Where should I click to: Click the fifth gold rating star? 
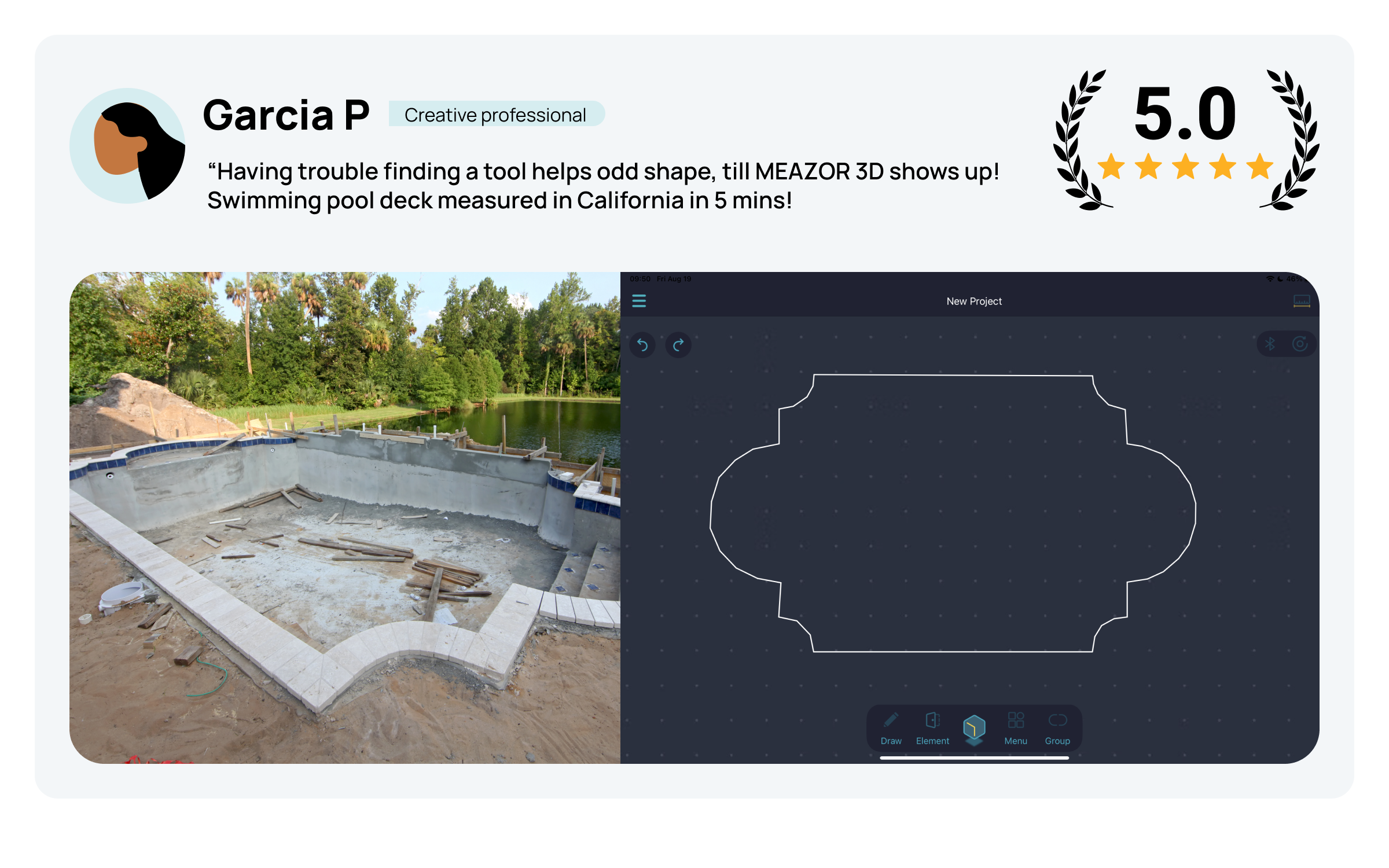[1259, 167]
